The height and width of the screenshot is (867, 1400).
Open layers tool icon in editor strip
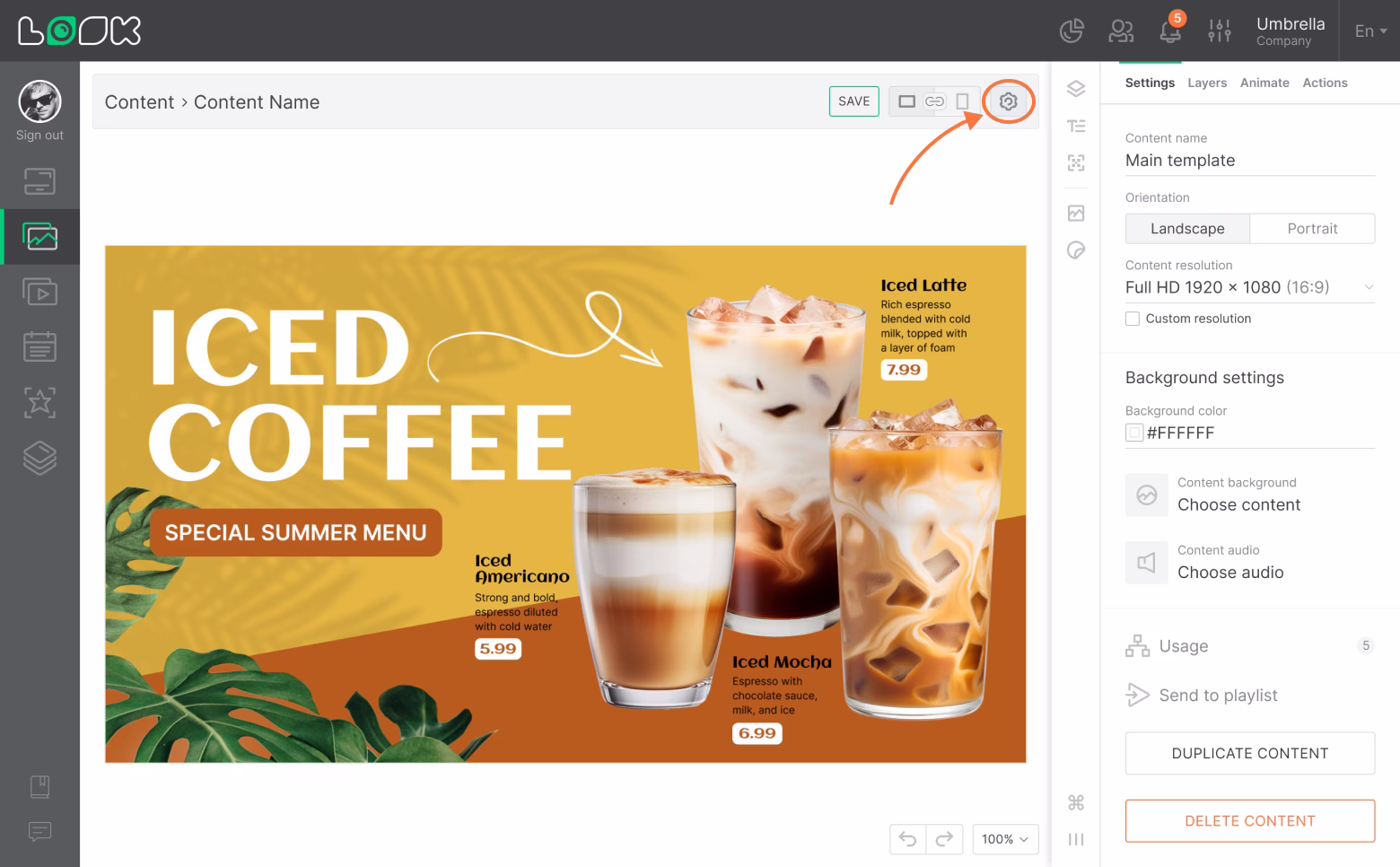(1076, 88)
